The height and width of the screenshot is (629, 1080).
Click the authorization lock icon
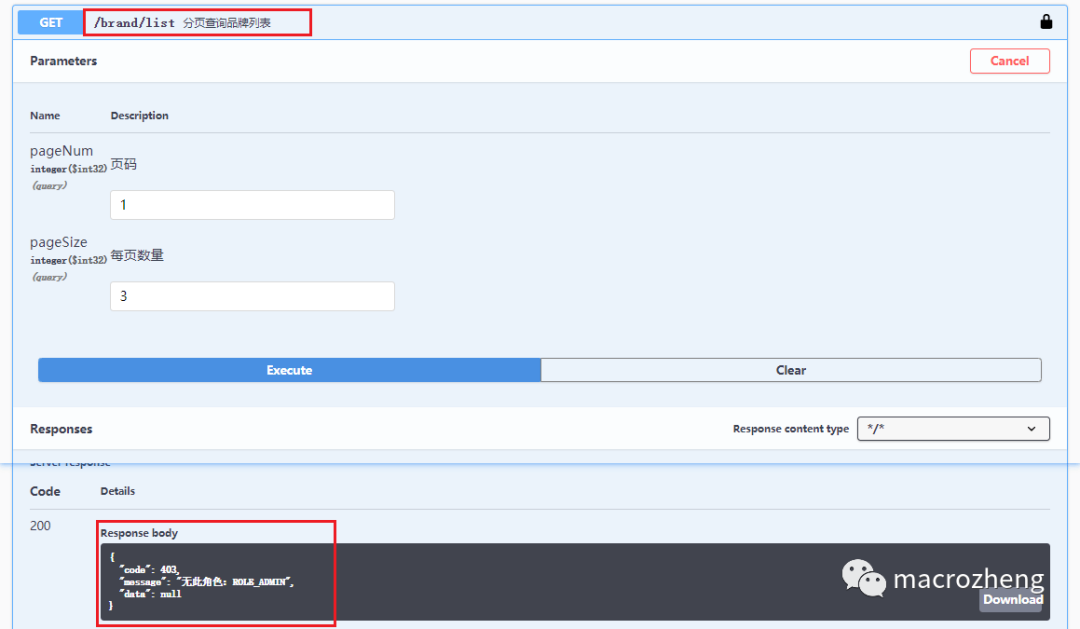1046,22
